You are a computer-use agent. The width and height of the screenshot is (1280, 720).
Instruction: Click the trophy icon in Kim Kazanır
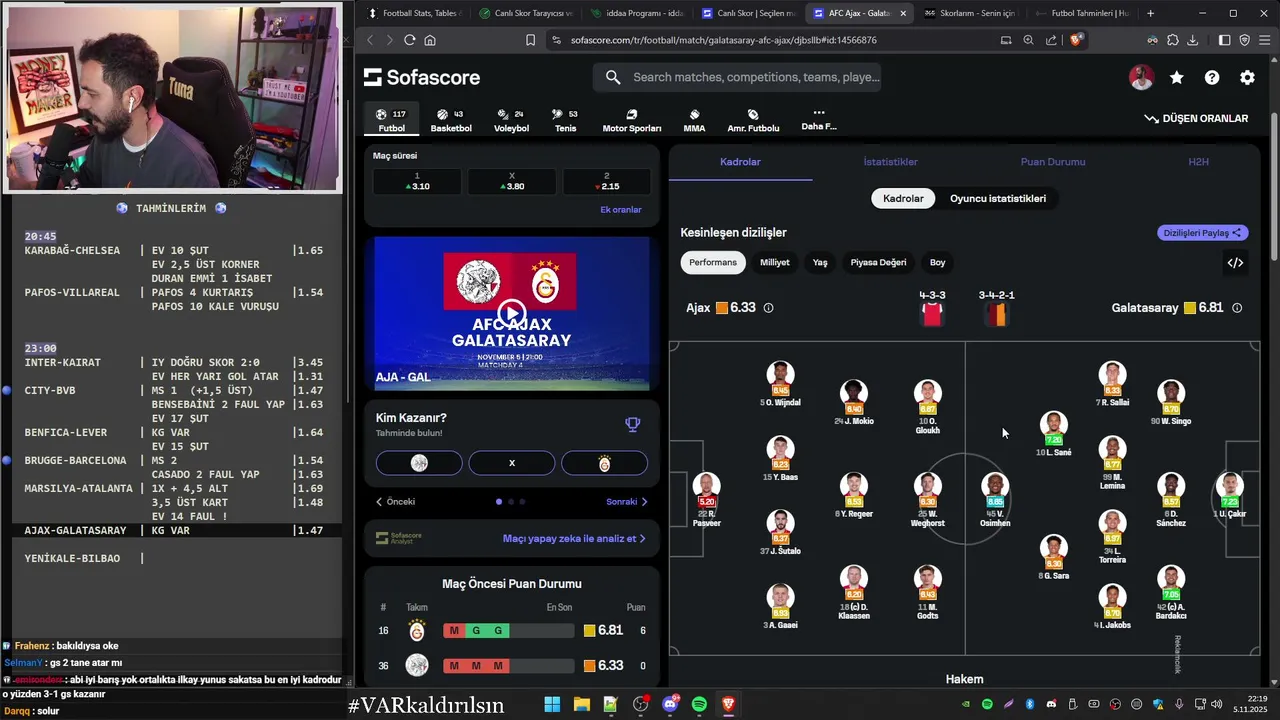pos(633,424)
